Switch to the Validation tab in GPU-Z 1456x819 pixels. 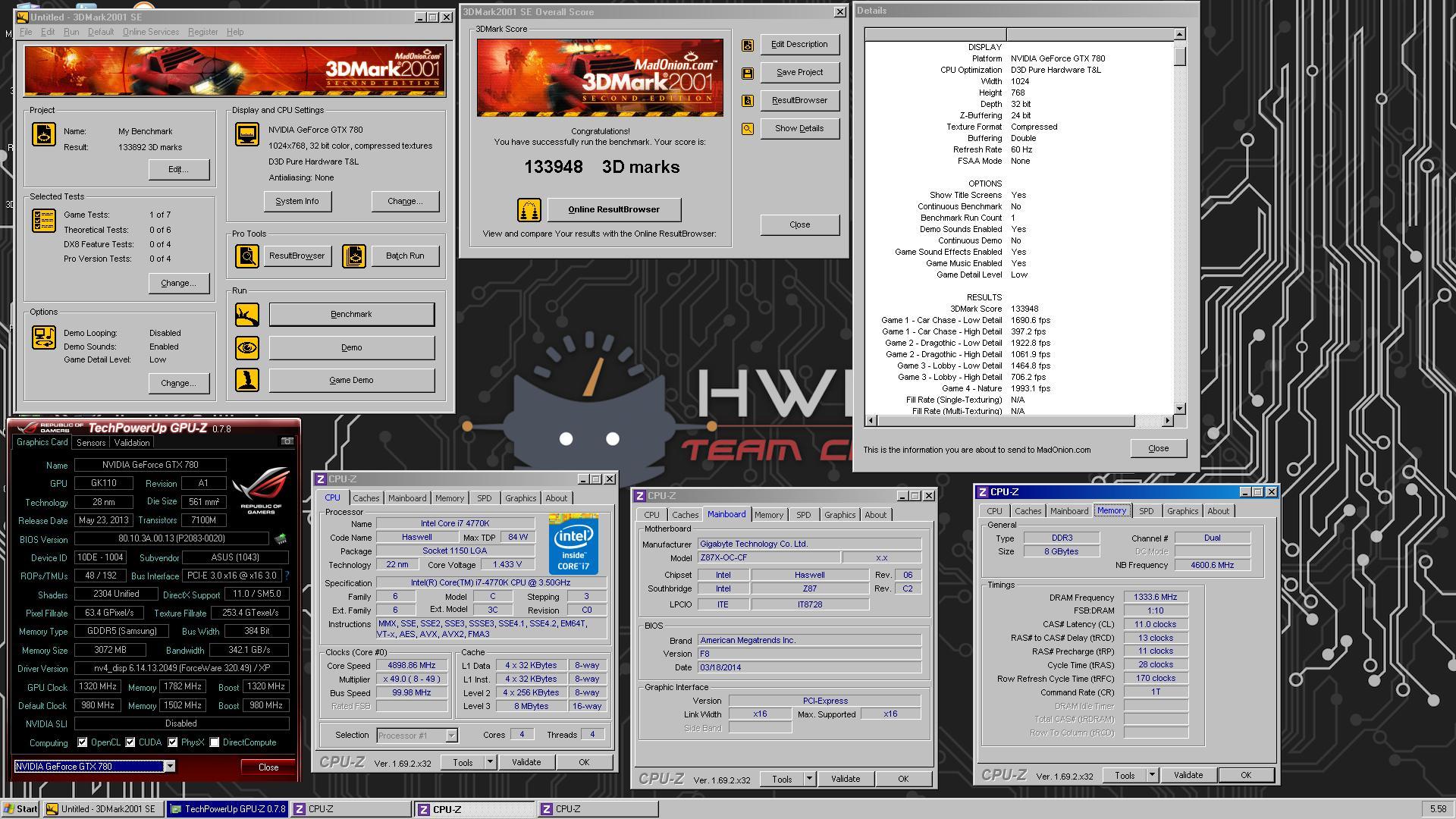132,443
